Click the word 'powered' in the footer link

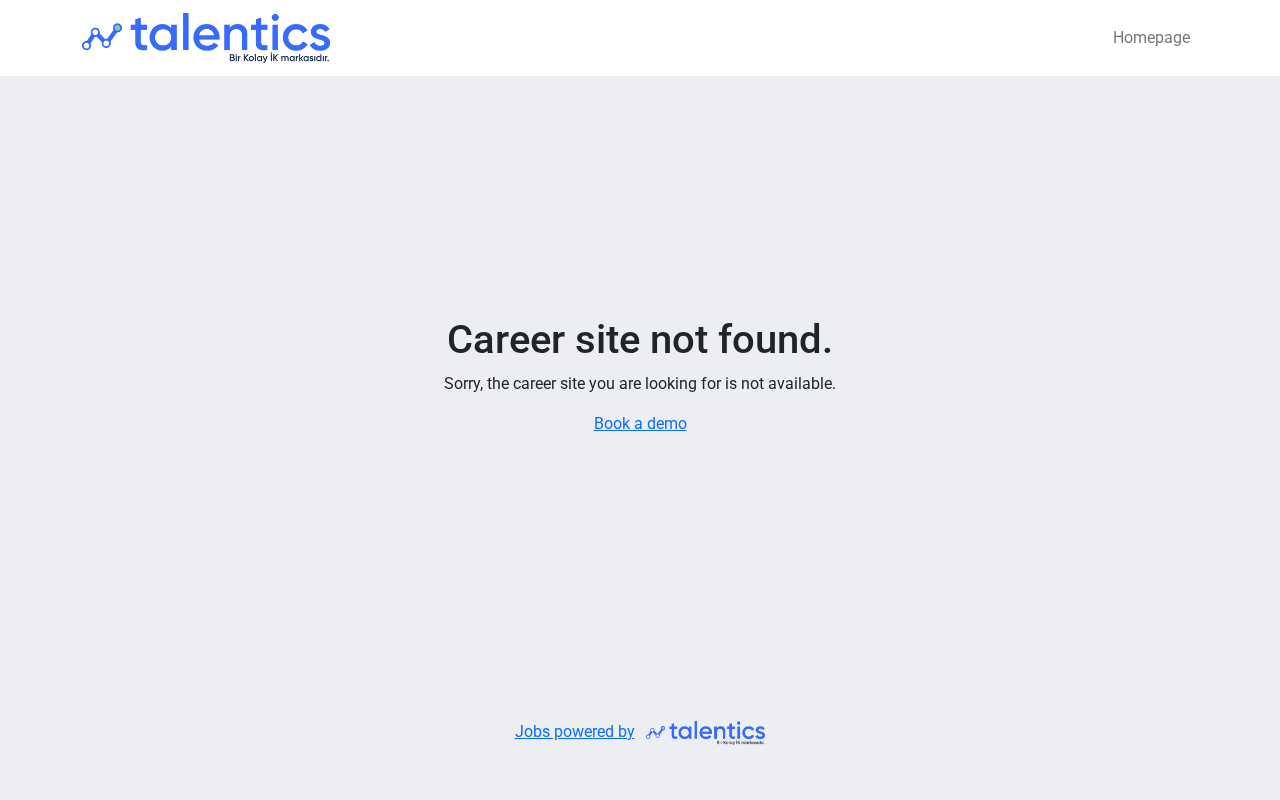pos(585,732)
